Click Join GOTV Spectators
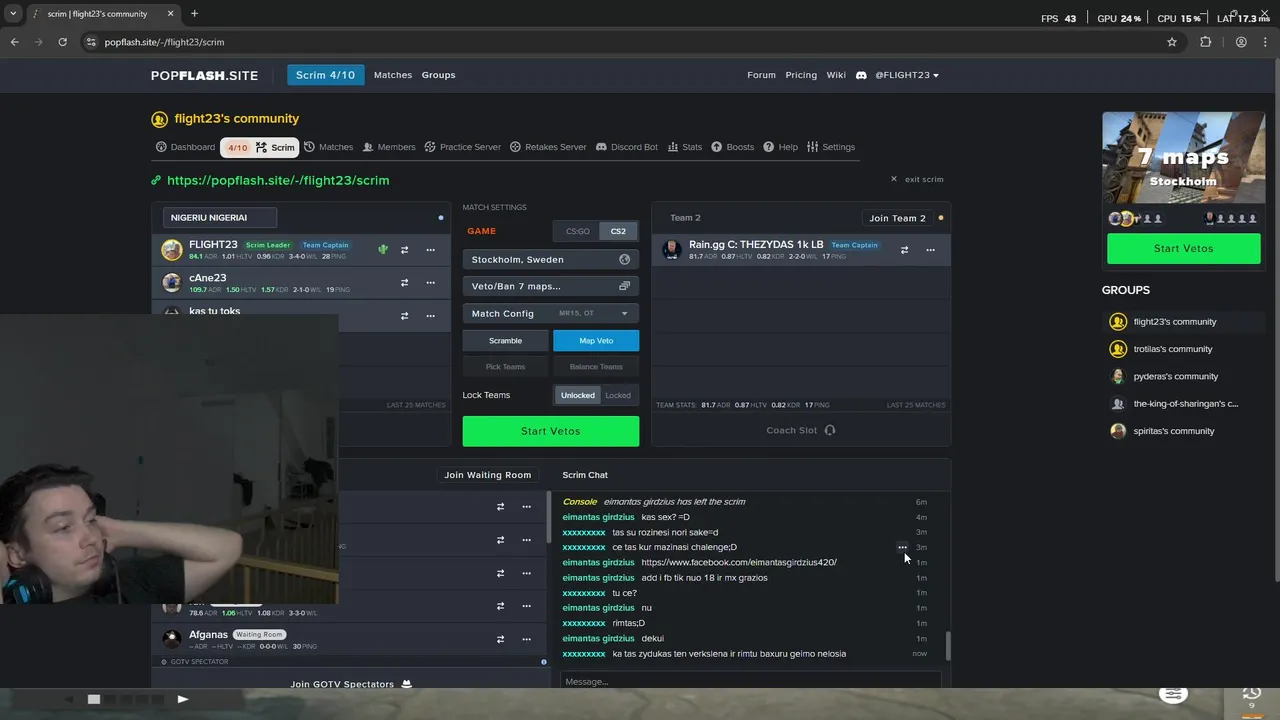Screen dimensions: 1280x720 [351, 684]
